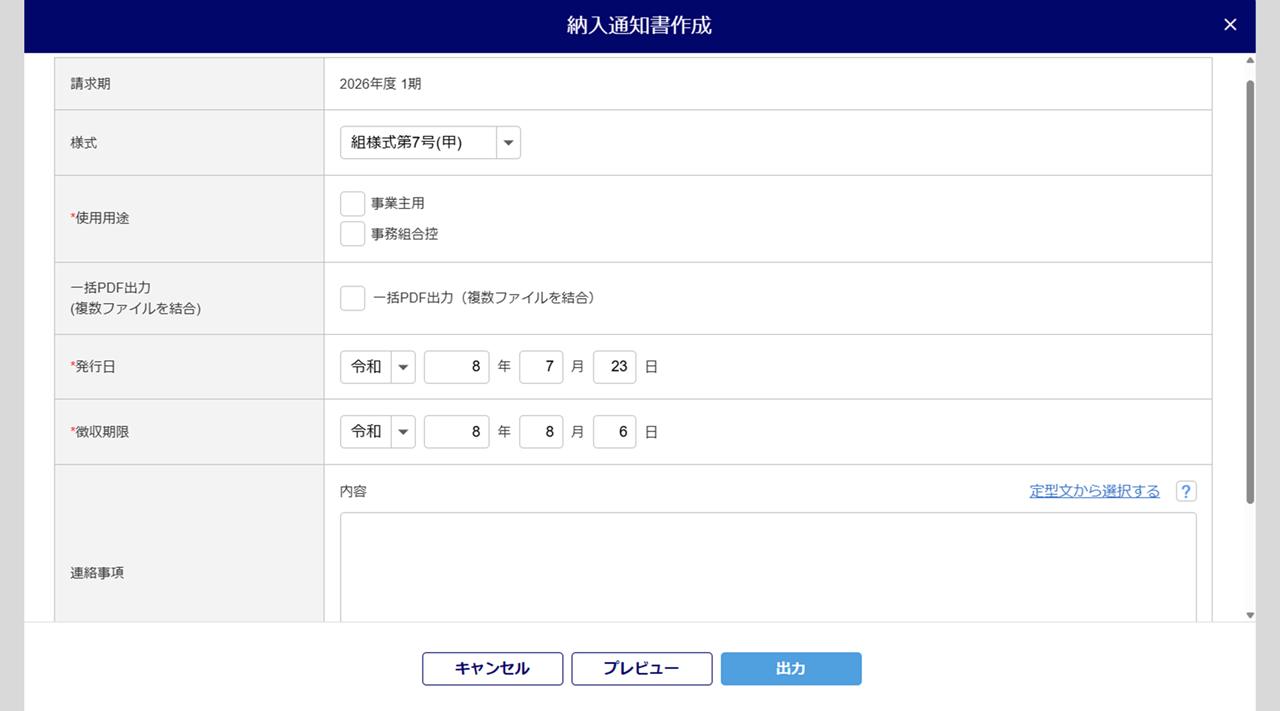Select the scrollbar up arrow

[x=1250, y=60]
